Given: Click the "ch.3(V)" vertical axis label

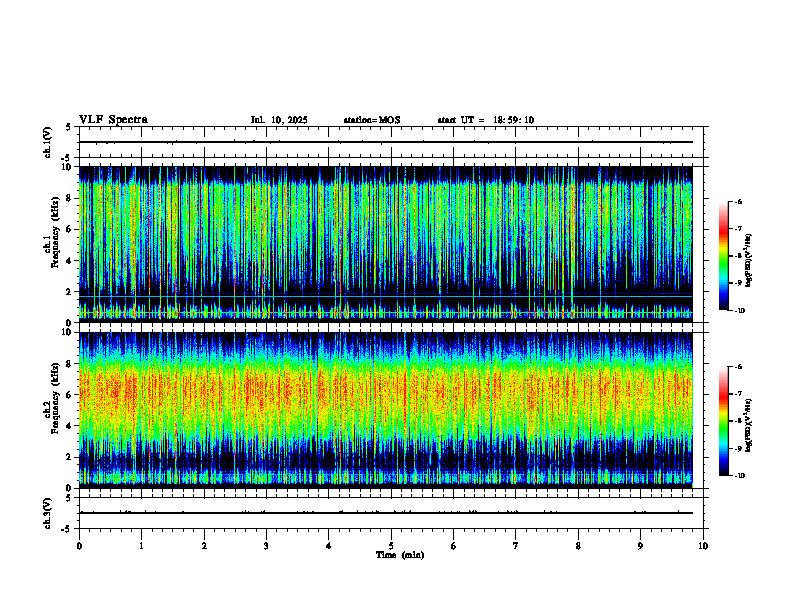Looking at the screenshot, I should (x=47, y=513).
